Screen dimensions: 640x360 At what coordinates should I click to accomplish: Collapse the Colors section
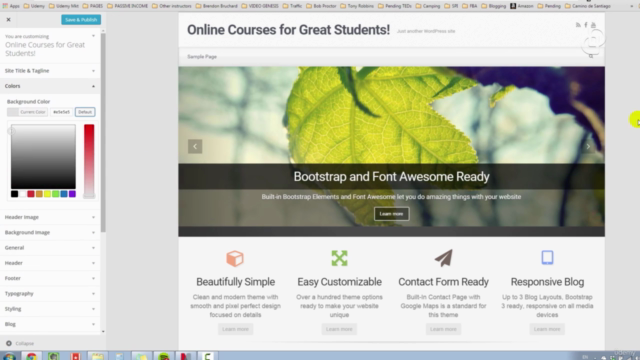[50, 86]
